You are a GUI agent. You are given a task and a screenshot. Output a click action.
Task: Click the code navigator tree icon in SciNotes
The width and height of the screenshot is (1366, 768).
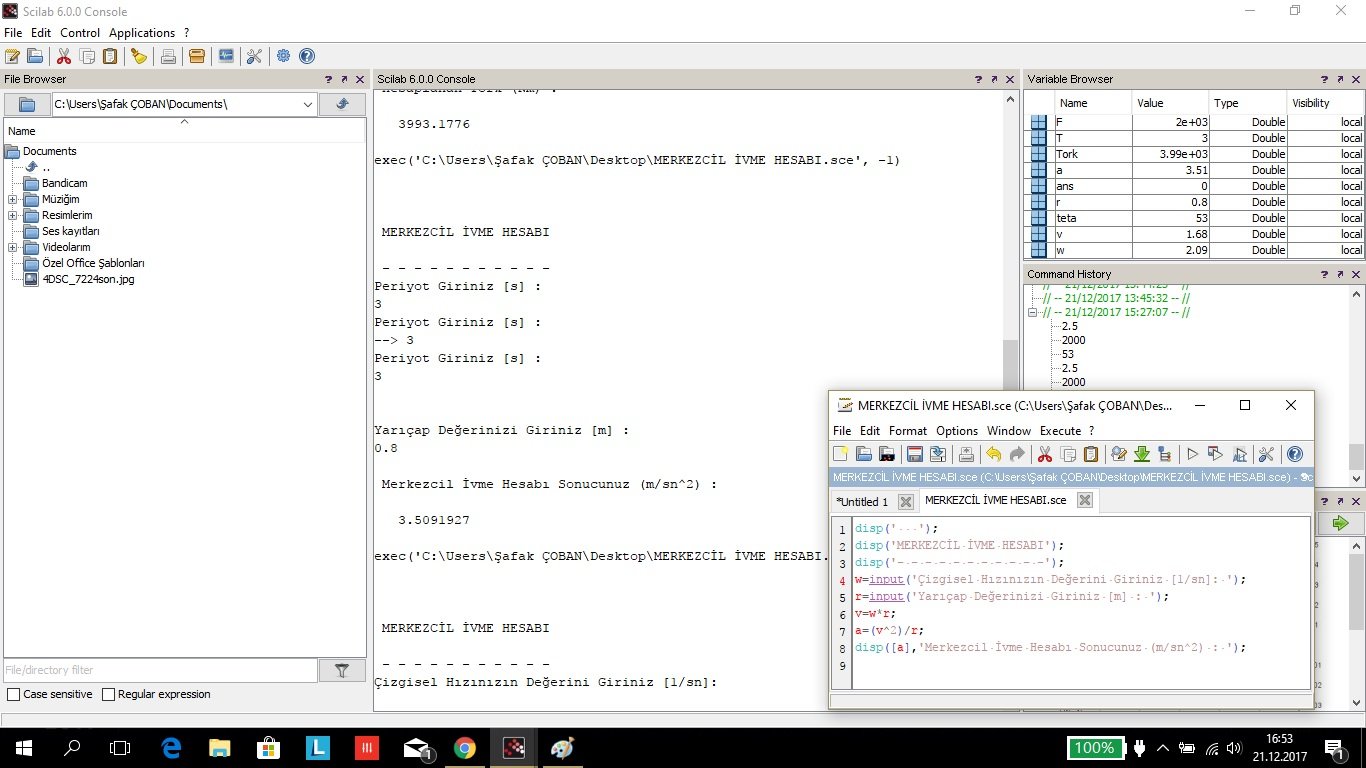pos(1164,454)
